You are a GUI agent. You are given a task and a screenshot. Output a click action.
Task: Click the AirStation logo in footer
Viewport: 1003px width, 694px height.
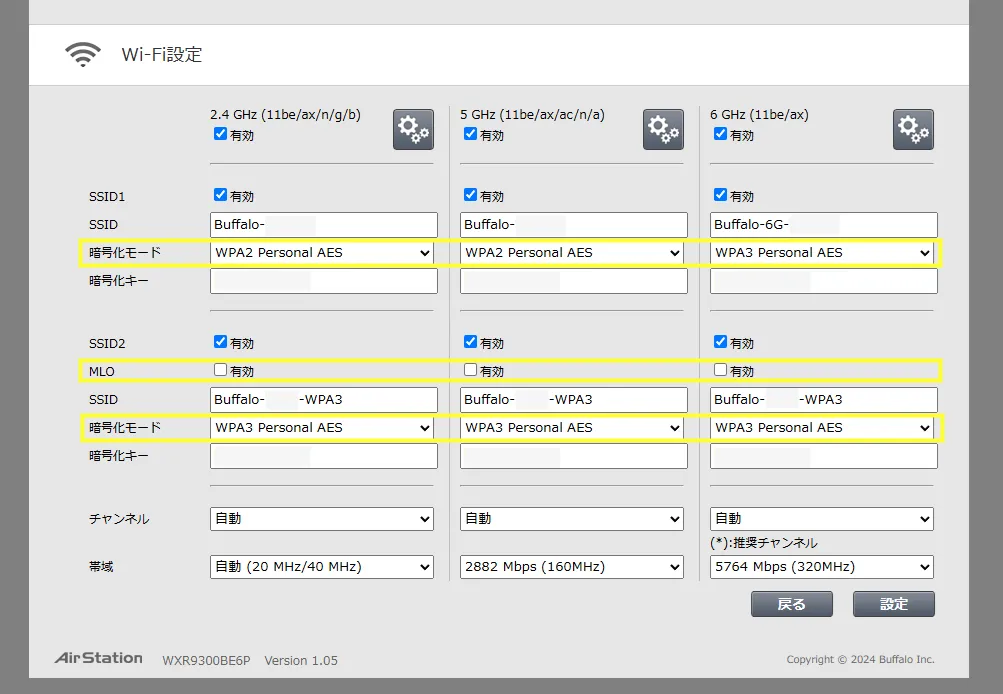pos(99,658)
